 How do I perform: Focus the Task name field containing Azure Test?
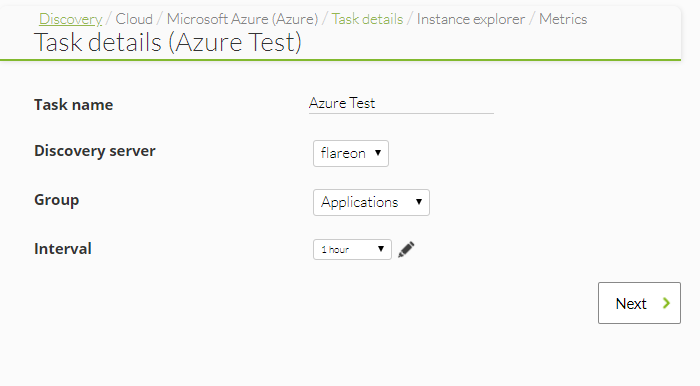point(401,104)
